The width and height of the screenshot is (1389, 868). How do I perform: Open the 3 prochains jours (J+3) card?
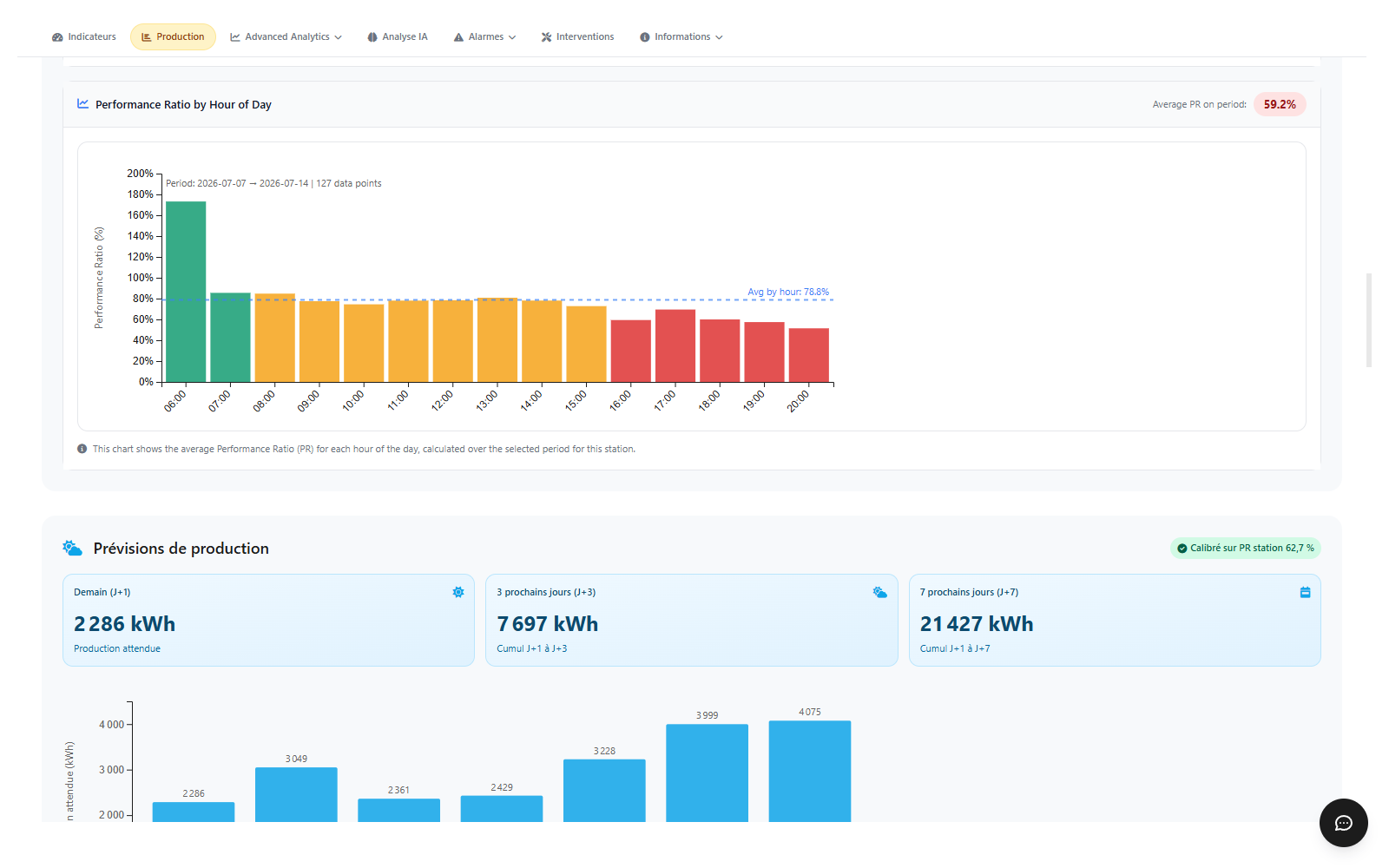click(x=692, y=620)
